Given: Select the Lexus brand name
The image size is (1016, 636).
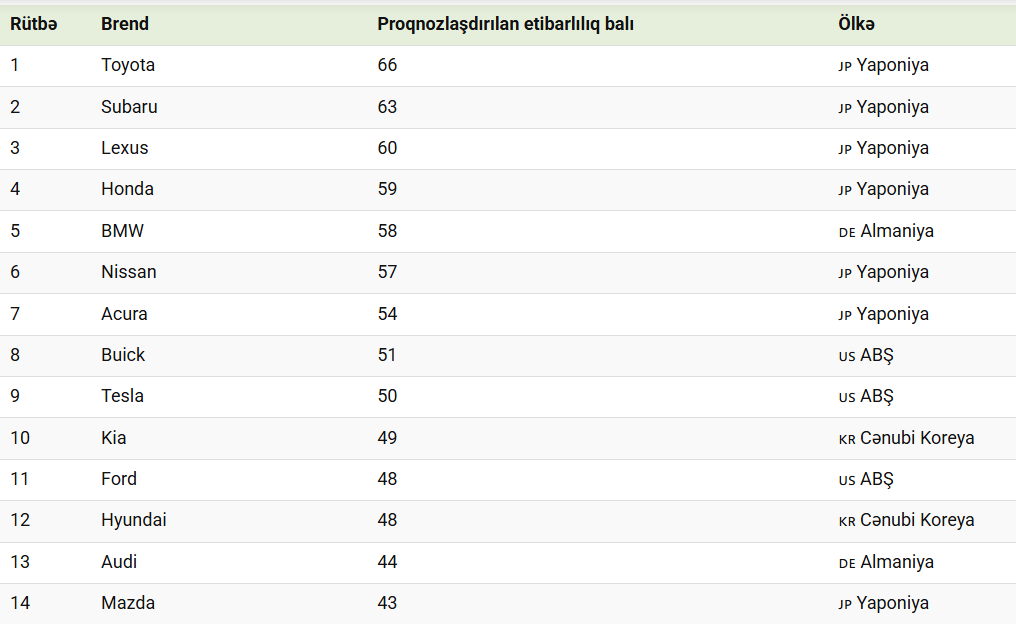Looking at the screenshot, I should [124, 148].
